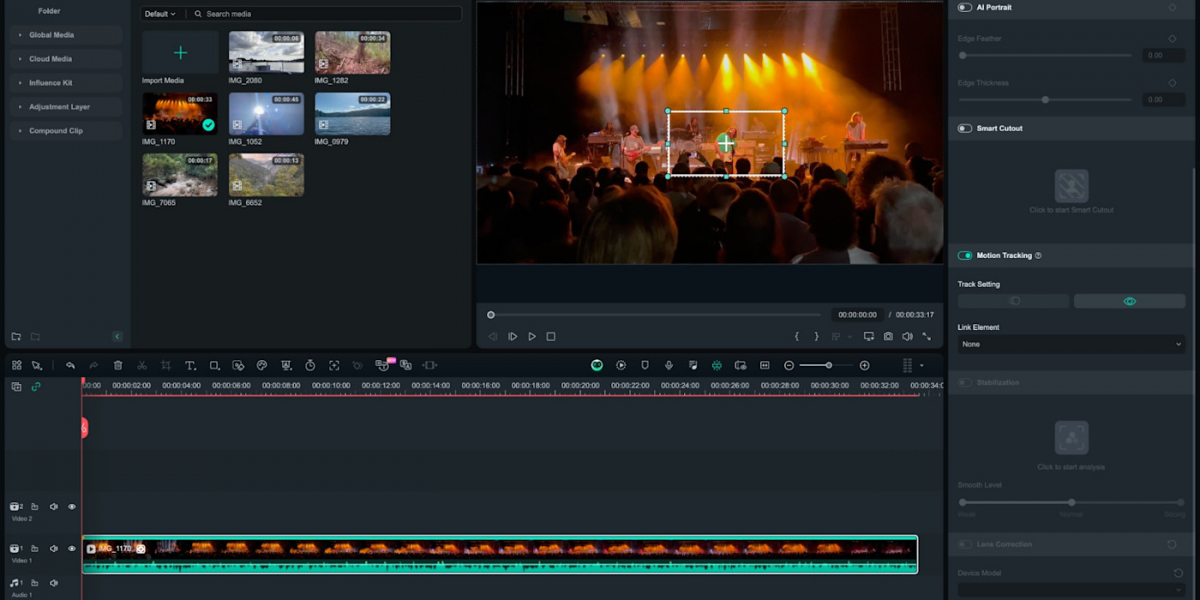Hide the Video 1 track with eye icon
The height and width of the screenshot is (600, 1200).
[72, 549]
